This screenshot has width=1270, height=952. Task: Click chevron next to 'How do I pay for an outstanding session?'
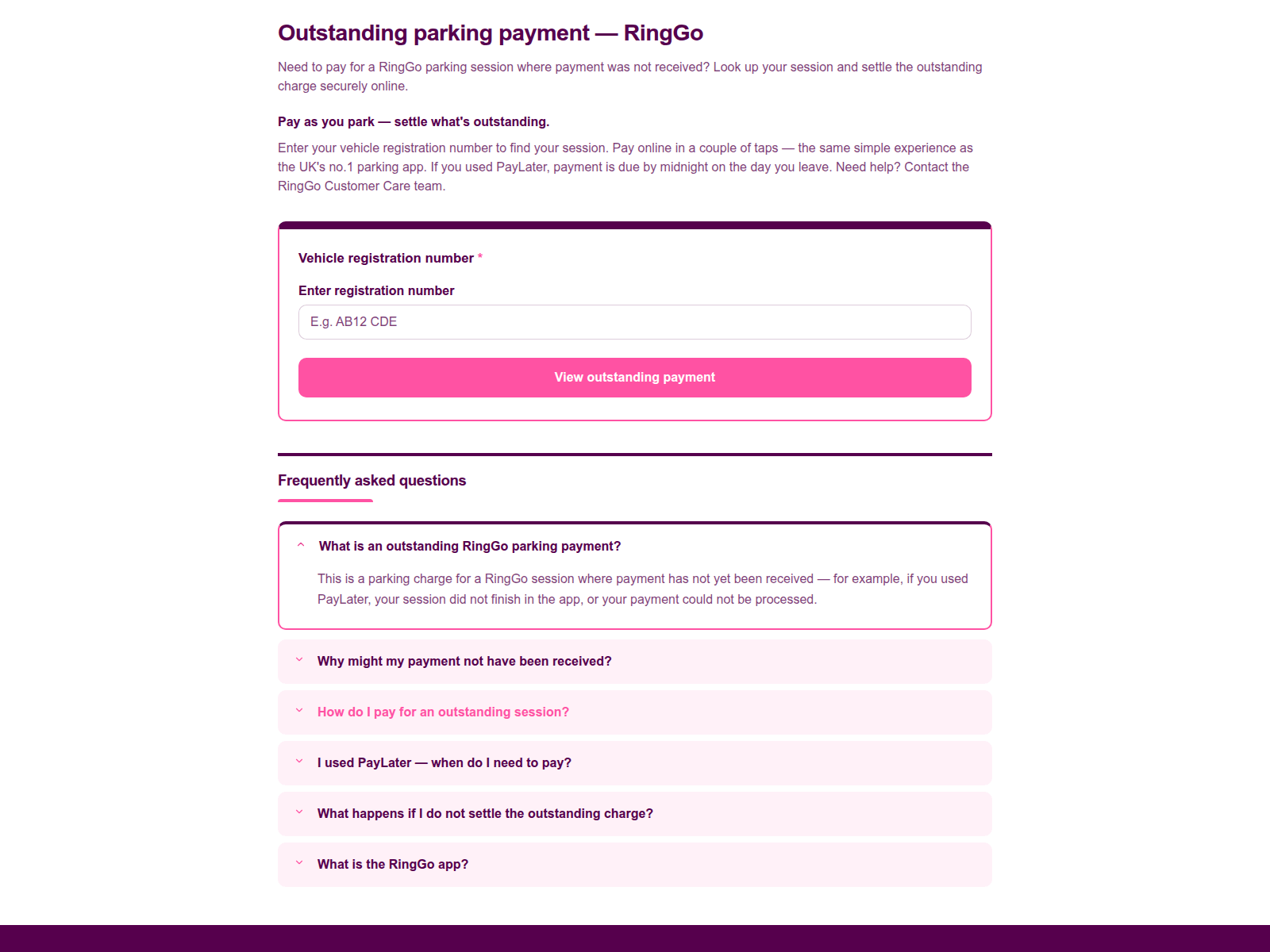click(299, 711)
